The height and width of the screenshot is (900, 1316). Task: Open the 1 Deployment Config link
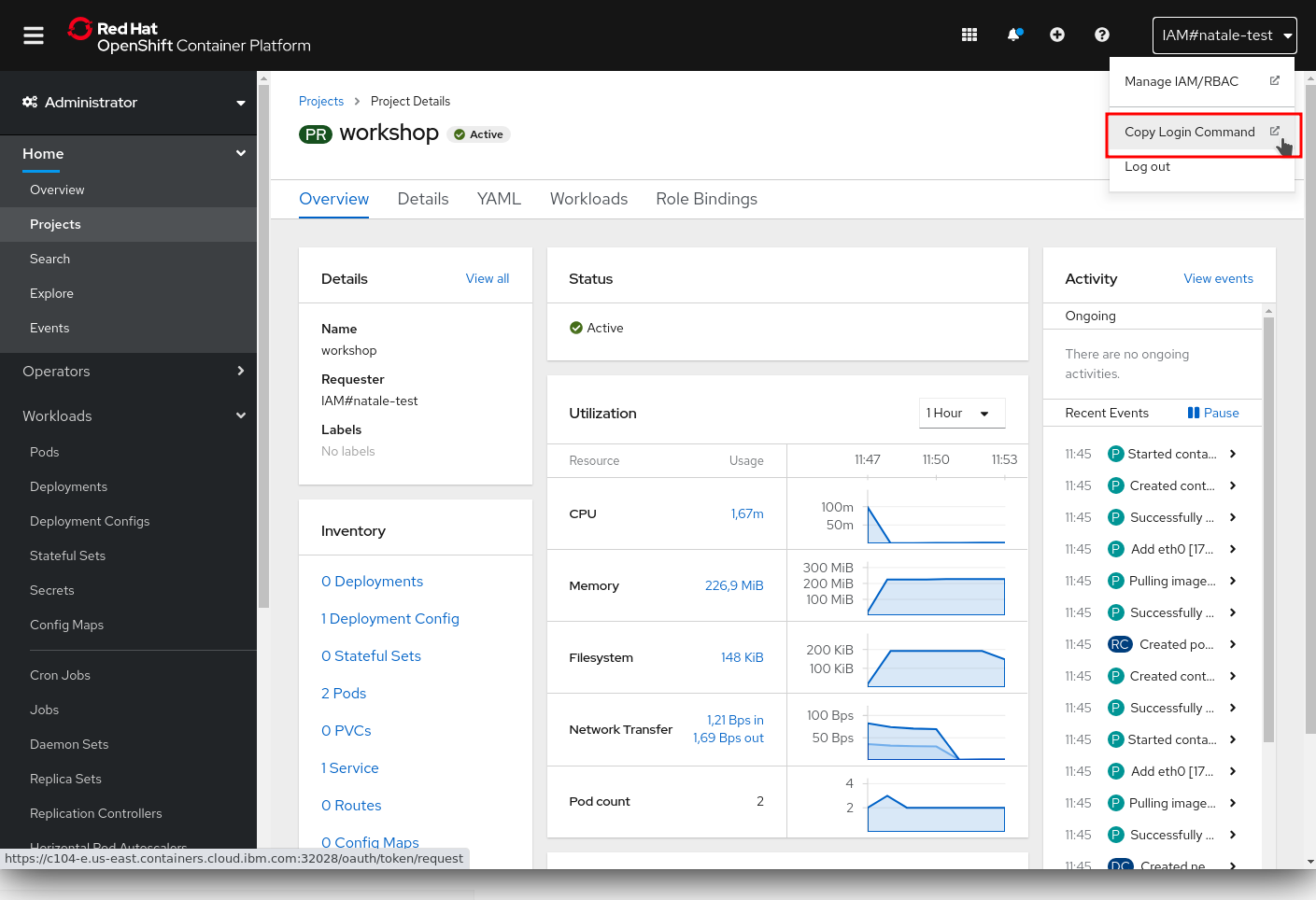pos(390,619)
